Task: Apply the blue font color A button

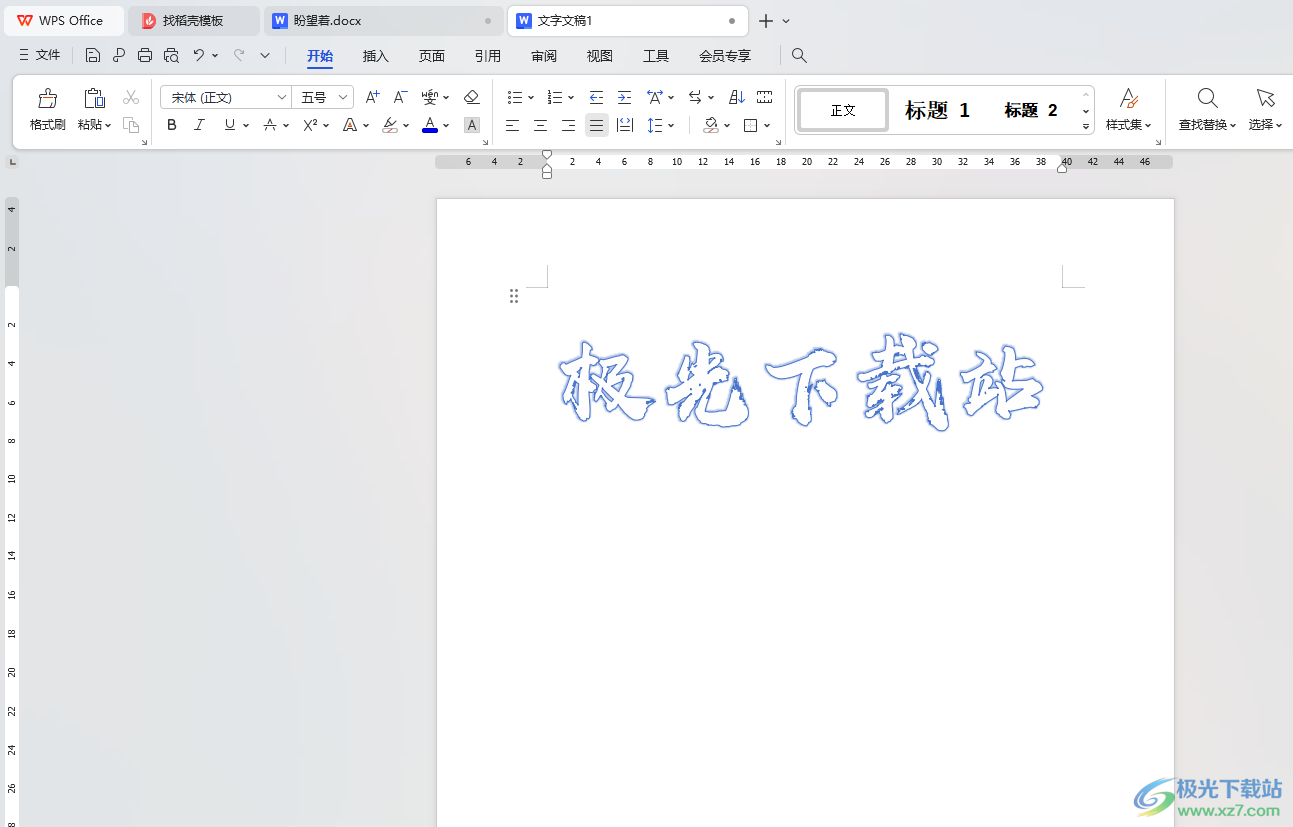Action: pyautogui.click(x=430, y=125)
